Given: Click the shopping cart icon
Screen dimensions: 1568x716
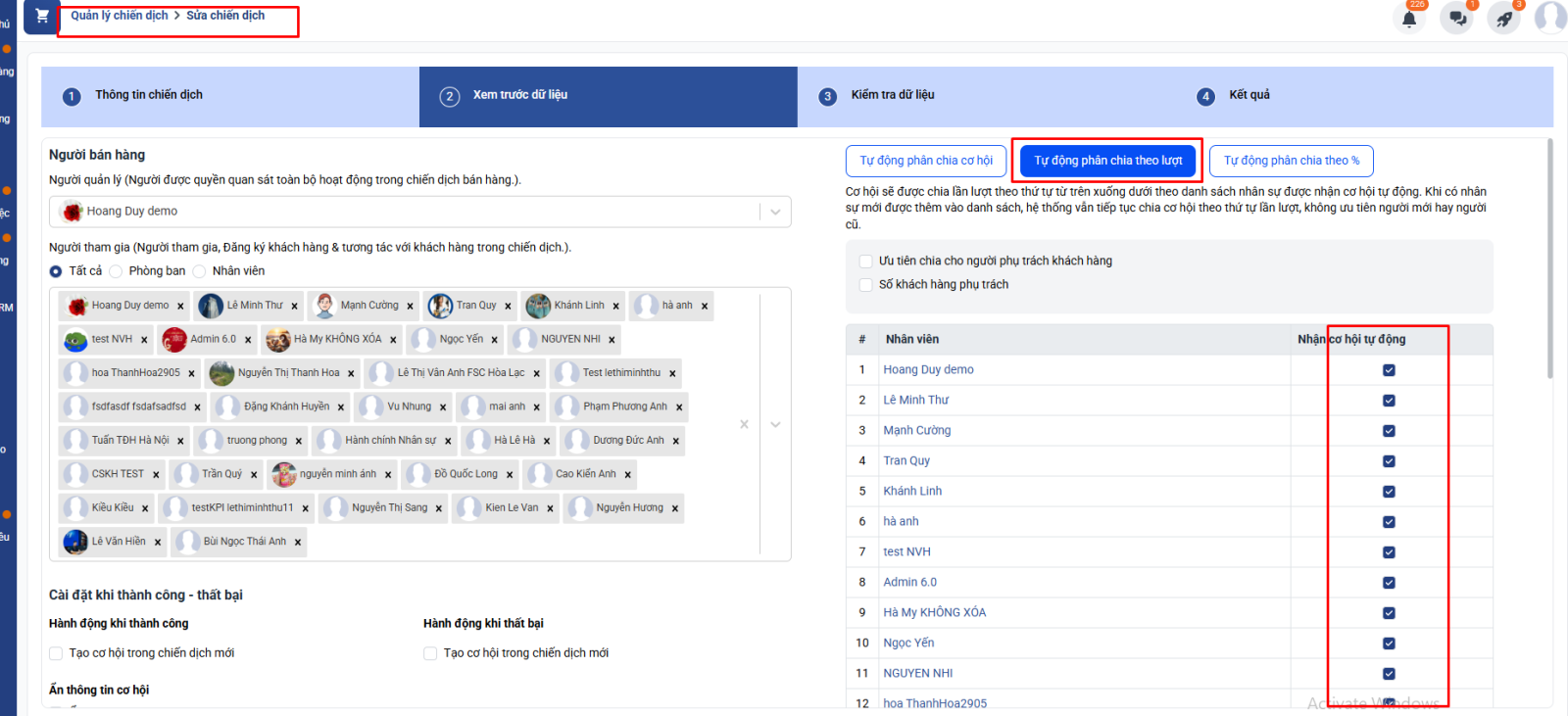Looking at the screenshot, I should pyautogui.click(x=42, y=16).
